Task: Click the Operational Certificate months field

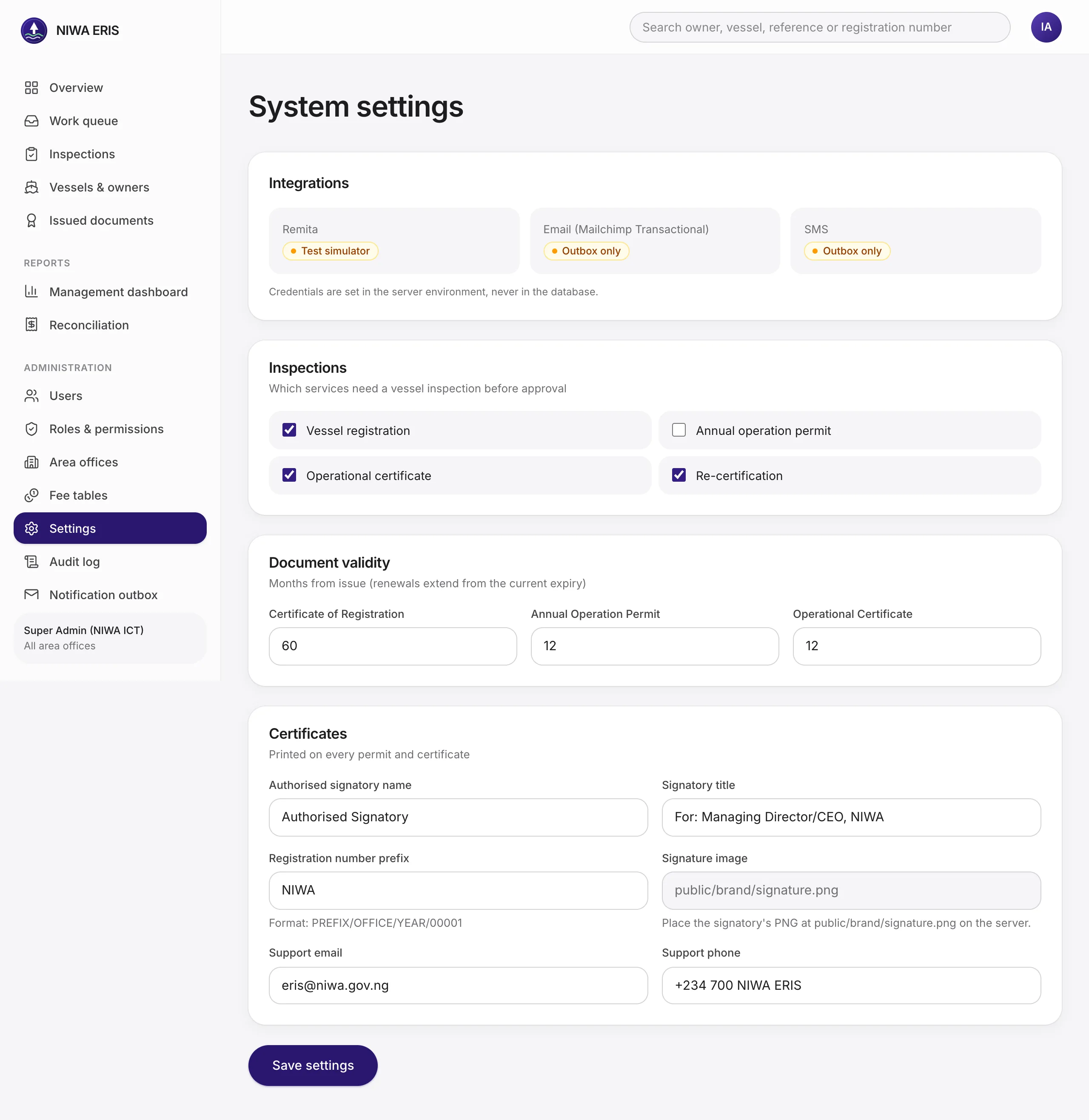Action: point(917,646)
